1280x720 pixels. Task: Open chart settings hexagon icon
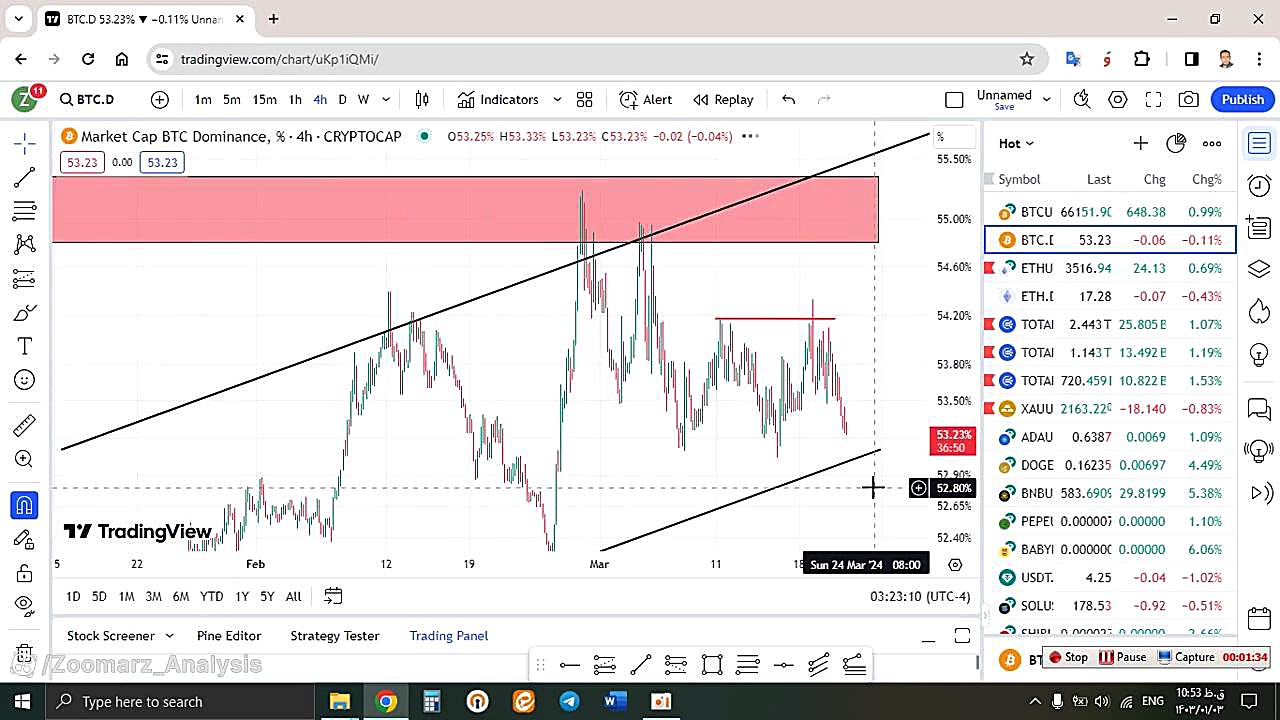[x=1118, y=99]
